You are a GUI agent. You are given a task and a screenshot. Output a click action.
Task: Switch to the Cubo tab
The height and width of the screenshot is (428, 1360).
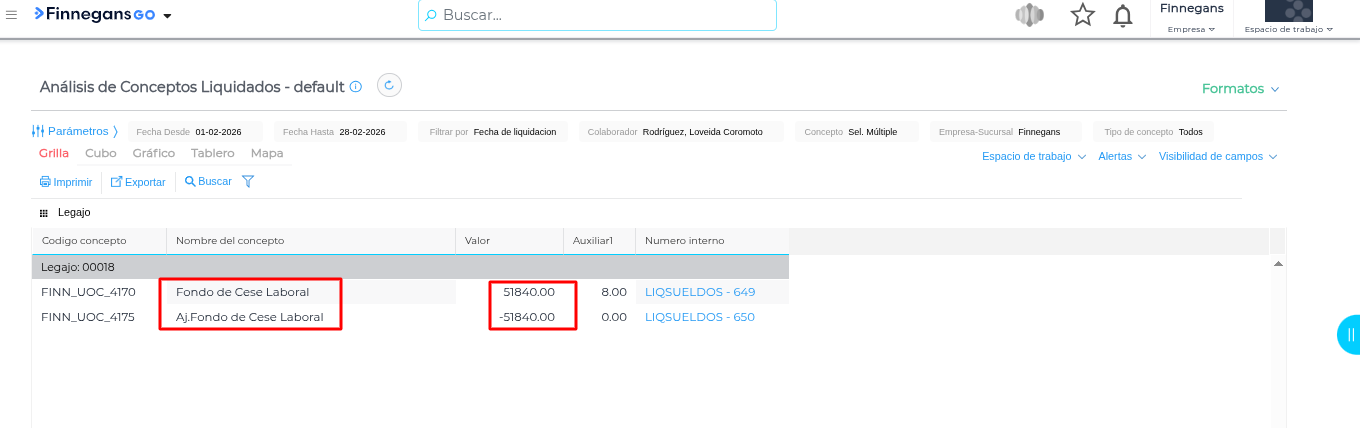pos(100,153)
